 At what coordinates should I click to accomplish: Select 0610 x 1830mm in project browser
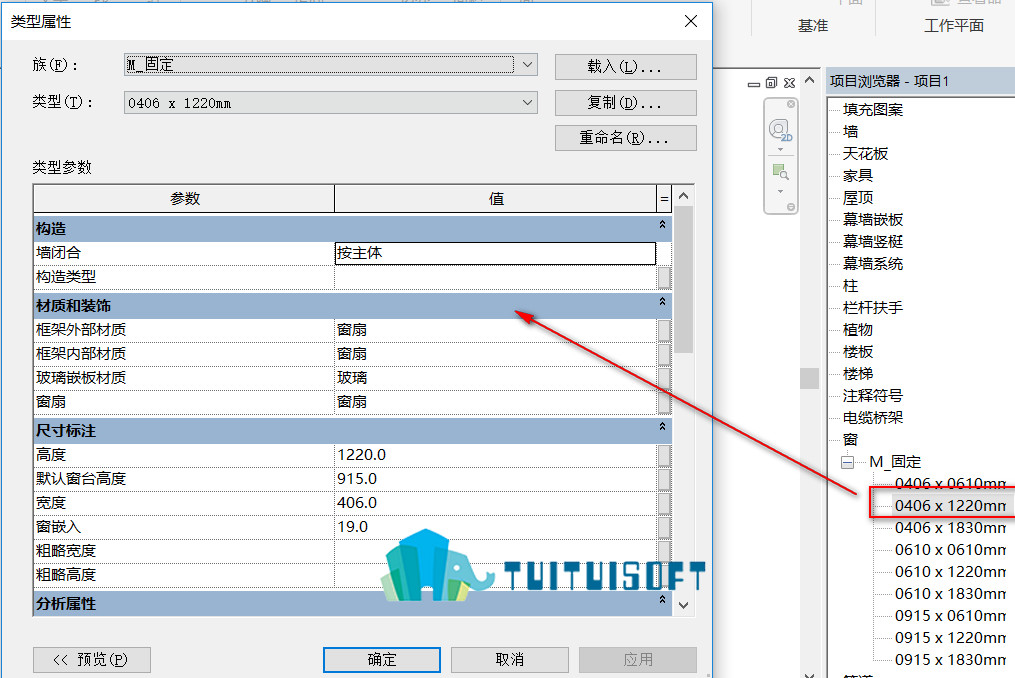tap(950, 594)
